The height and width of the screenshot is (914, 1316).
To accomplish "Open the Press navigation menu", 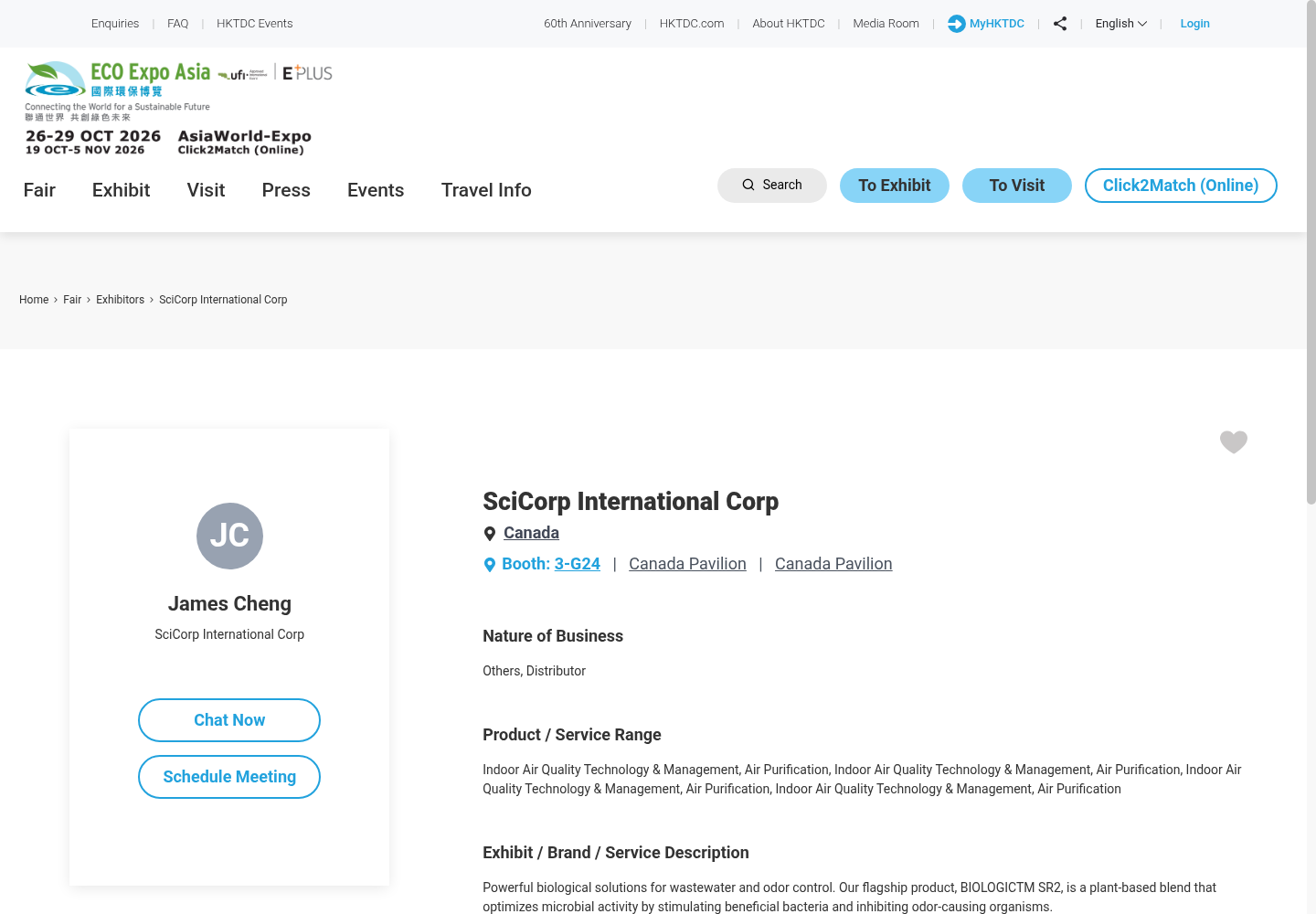I will [286, 190].
